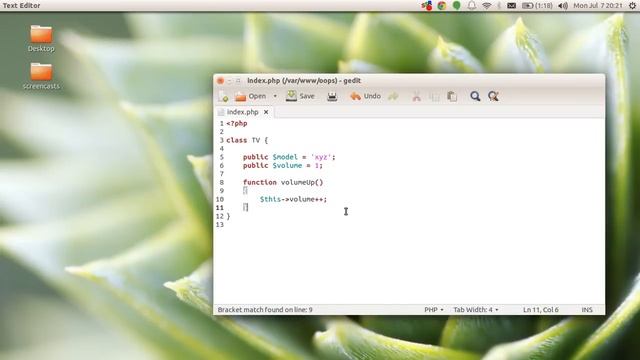Copy selection with the copy icon
640x360 pixels.
(435, 97)
